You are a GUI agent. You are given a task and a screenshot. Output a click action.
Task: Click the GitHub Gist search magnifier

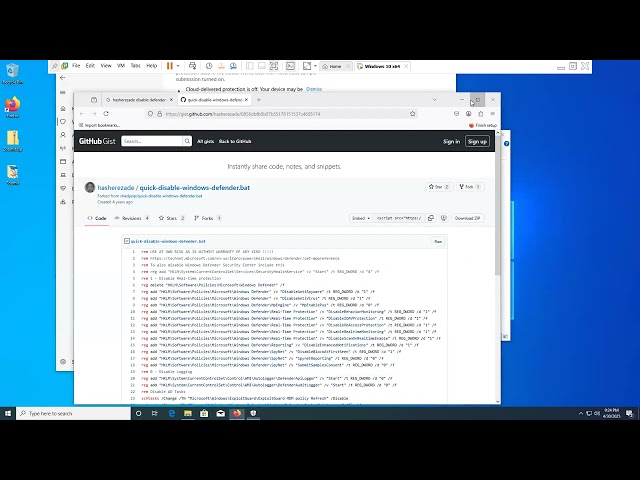pos(187,141)
